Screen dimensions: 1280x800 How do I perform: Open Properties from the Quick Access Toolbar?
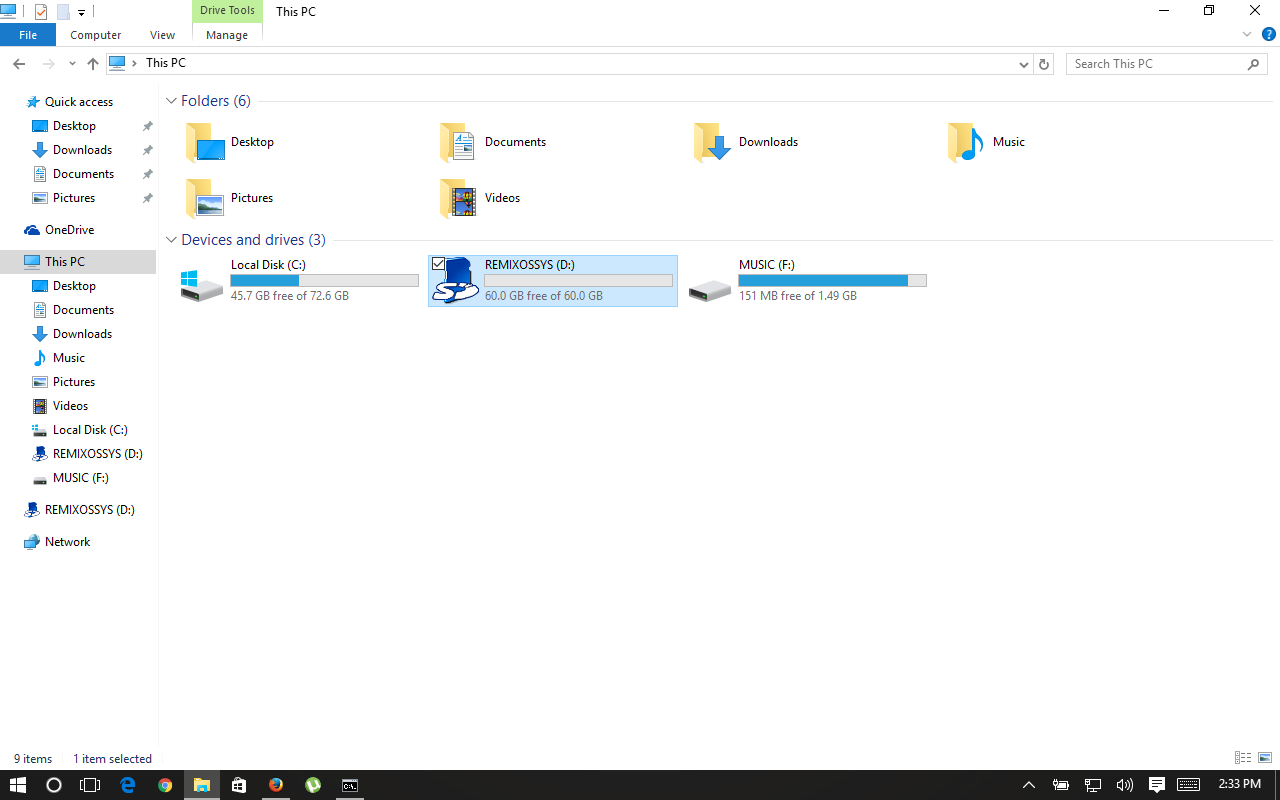[40, 11]
